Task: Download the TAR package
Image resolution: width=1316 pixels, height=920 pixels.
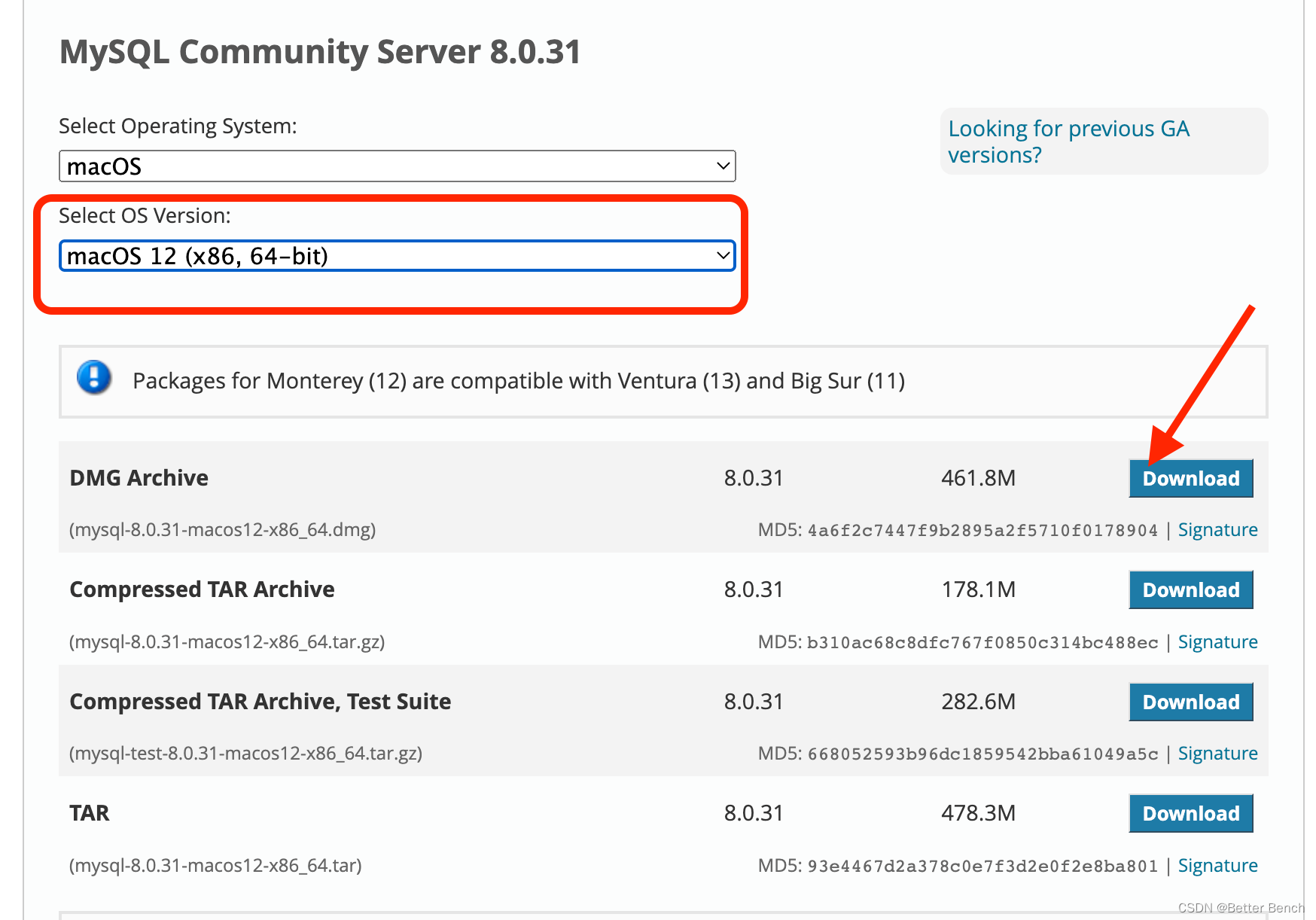Action: [1190, 814]
